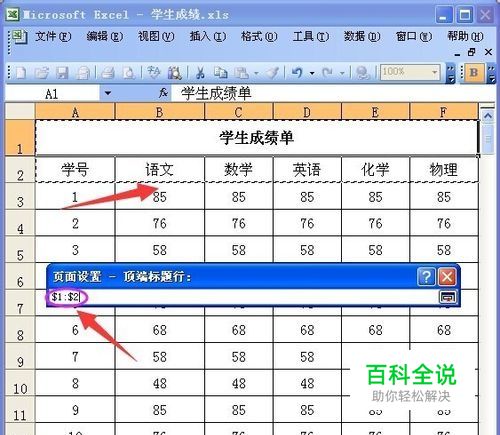Click the Undo arrow icon
The image size is (500, 435).
297,73
